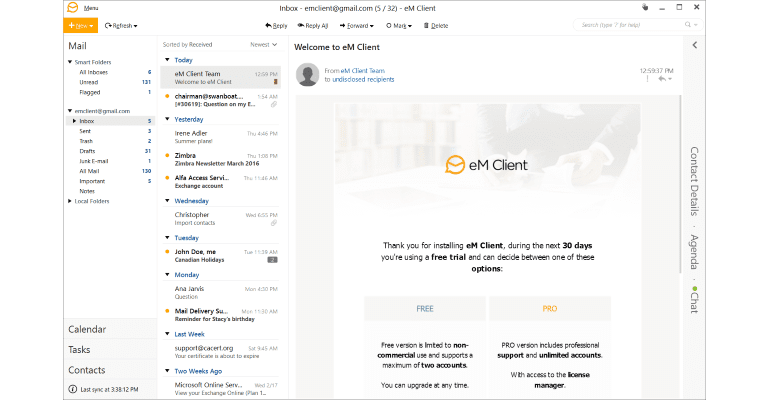This screenshot has width=770, height=400.
Task: Open the New item dropdown
Action: point(92,25)
